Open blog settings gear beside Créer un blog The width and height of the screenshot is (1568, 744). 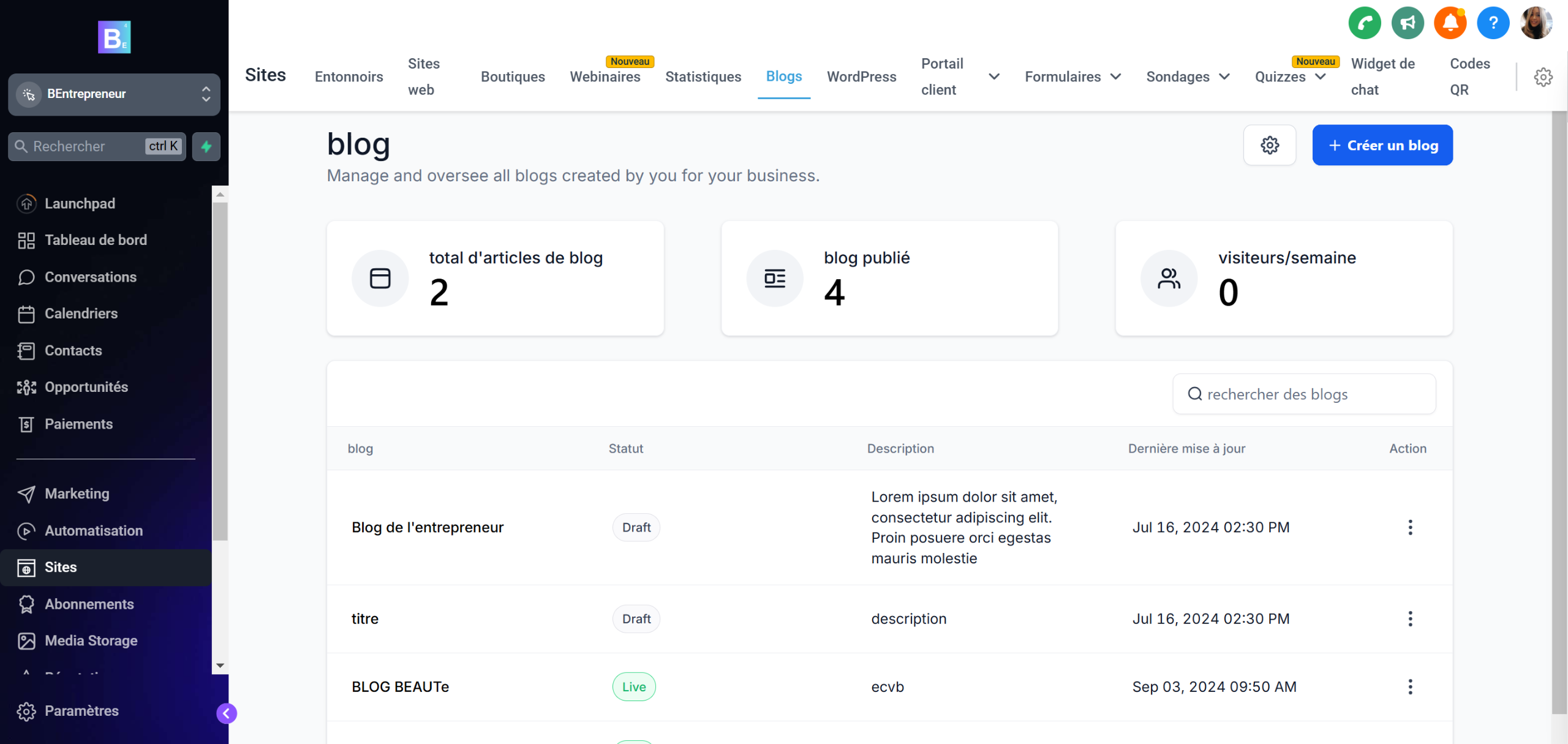coord(1269,145)
